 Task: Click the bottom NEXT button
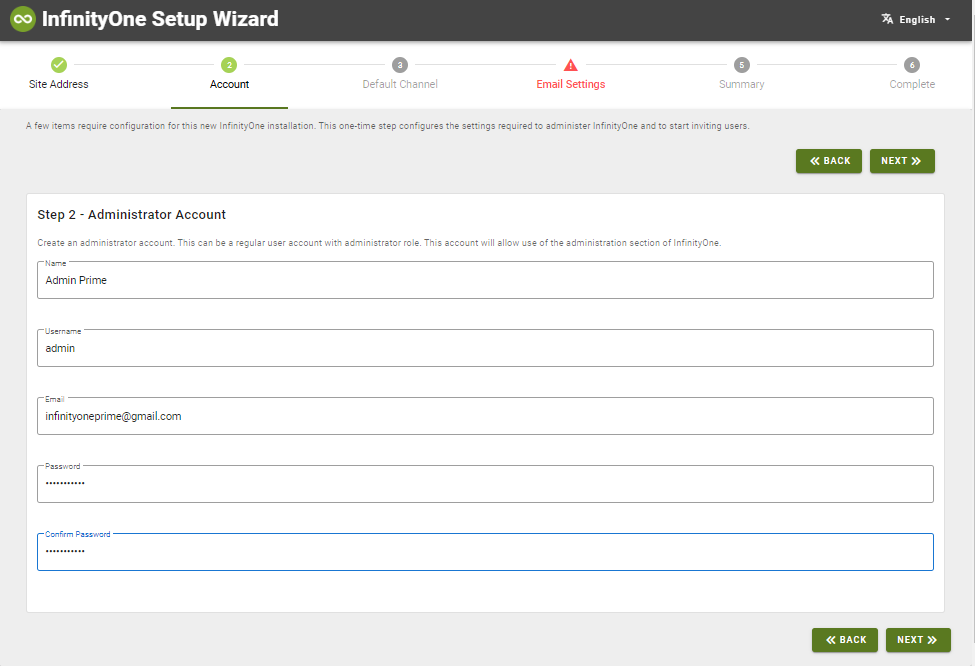pyautogui.click(x=918, y=640)
